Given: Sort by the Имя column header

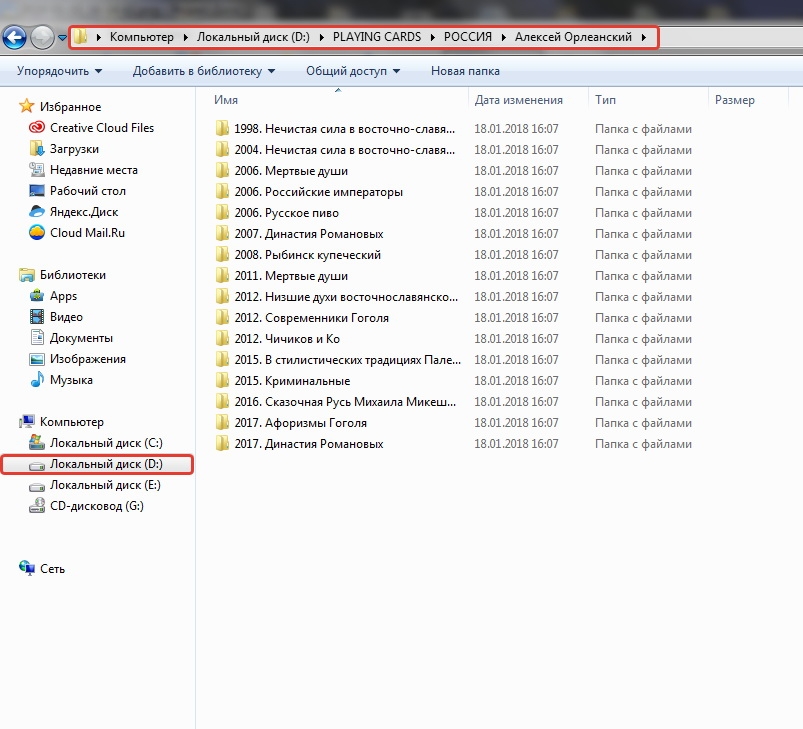Looking at the screenshot, I should [226, 100].
